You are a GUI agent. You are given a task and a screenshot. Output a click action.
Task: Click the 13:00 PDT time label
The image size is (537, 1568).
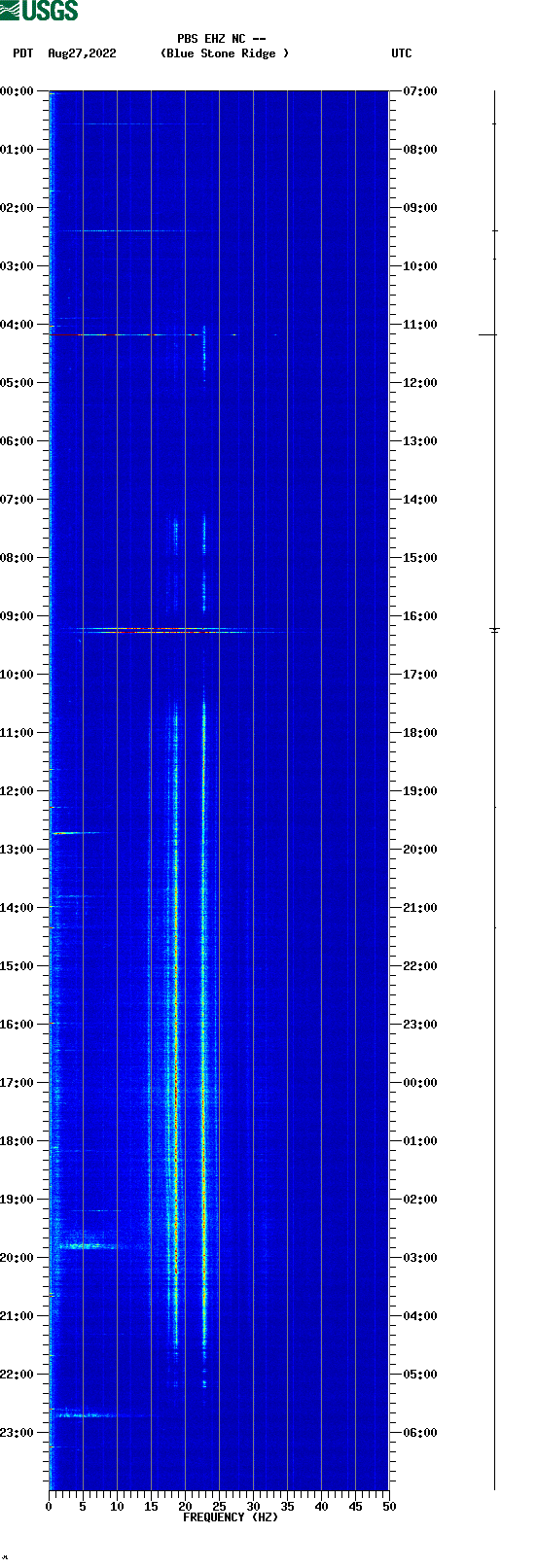[x=17, y=850]
